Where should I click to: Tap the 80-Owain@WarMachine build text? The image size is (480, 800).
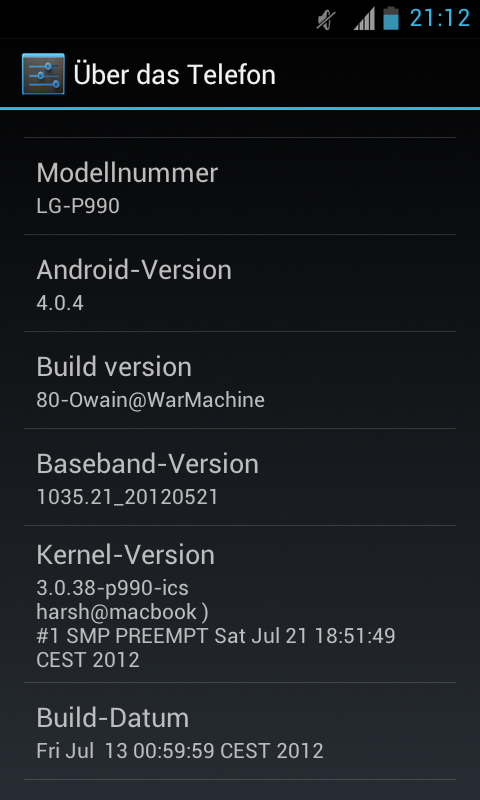click(150, 400)
